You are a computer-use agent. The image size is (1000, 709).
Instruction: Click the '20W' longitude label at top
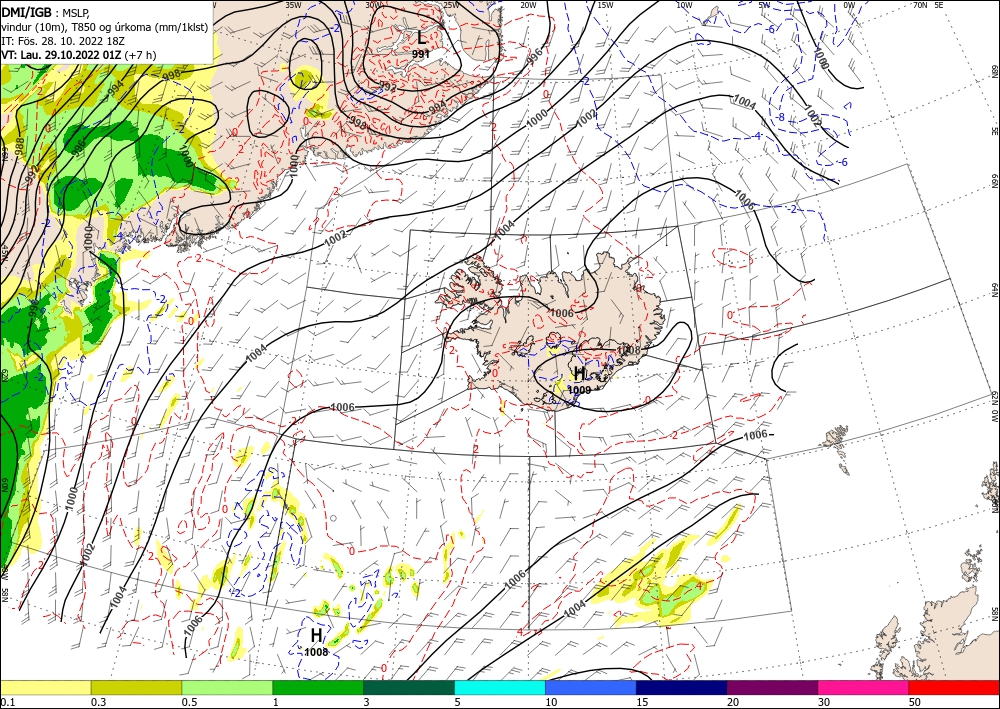(529, 4)
